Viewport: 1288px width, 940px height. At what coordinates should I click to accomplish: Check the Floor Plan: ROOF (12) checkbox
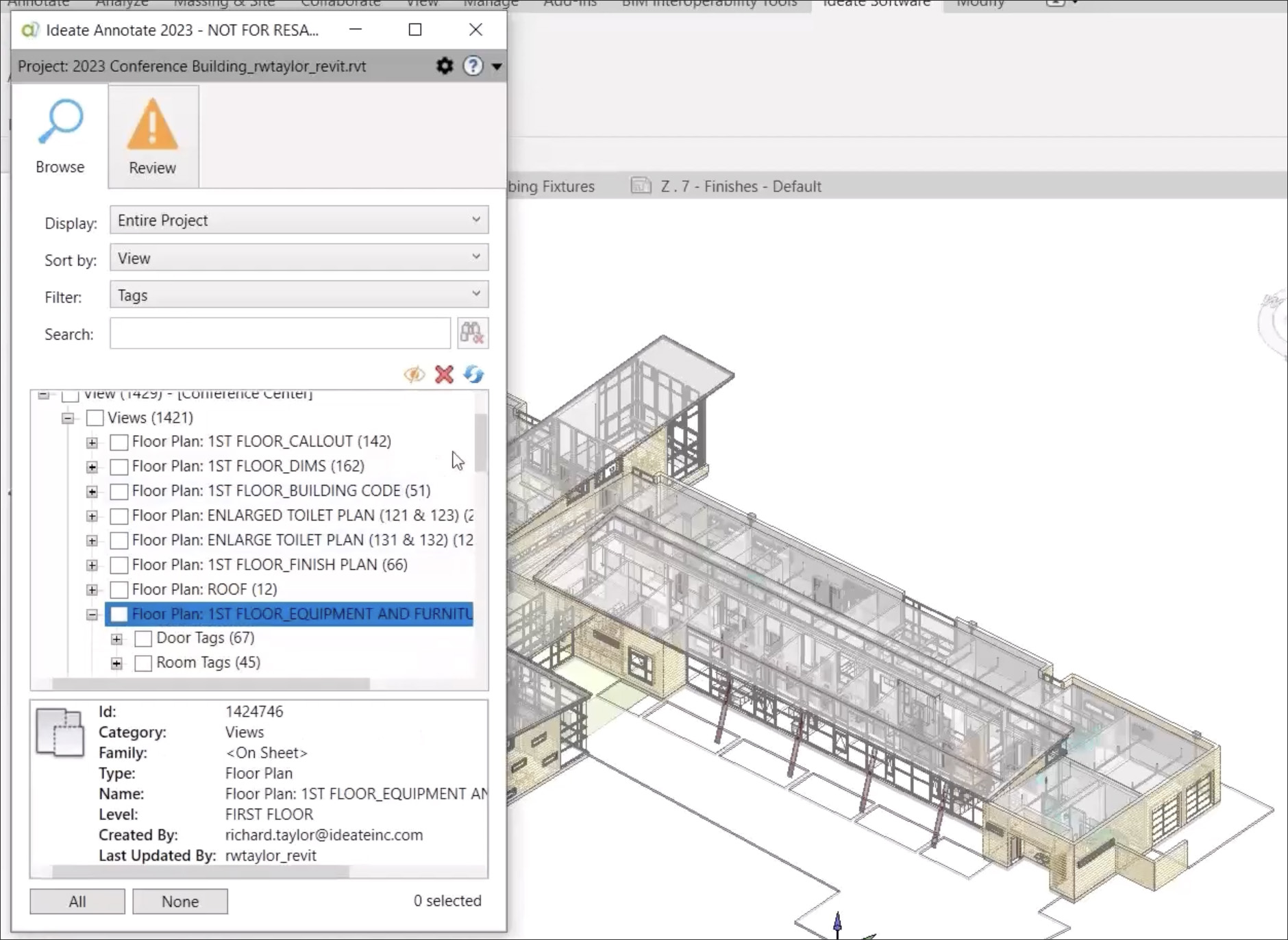(x=119, y=590)
